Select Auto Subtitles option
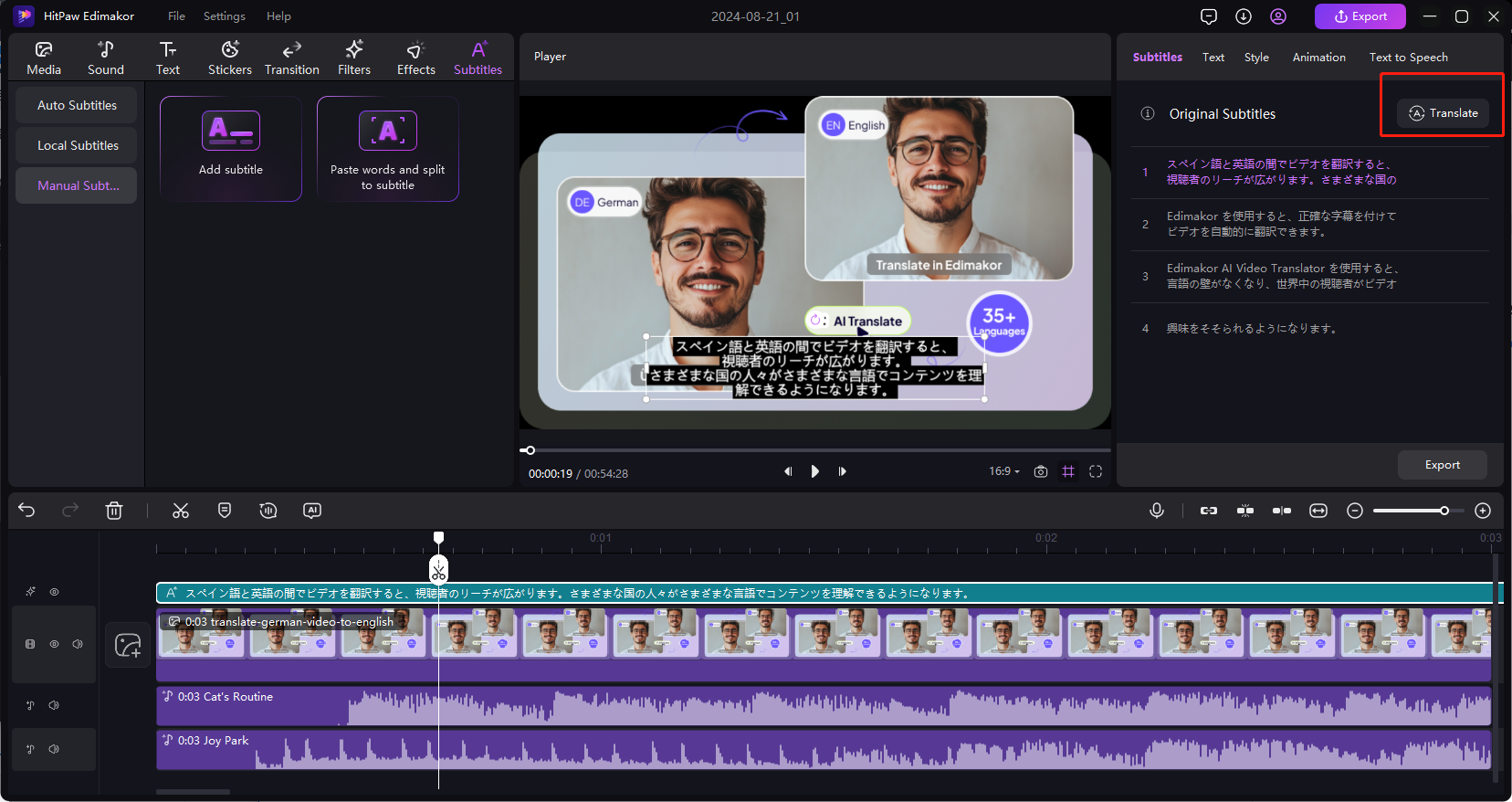This screenshot has width=1512, height=802. [x=77, y=105]
